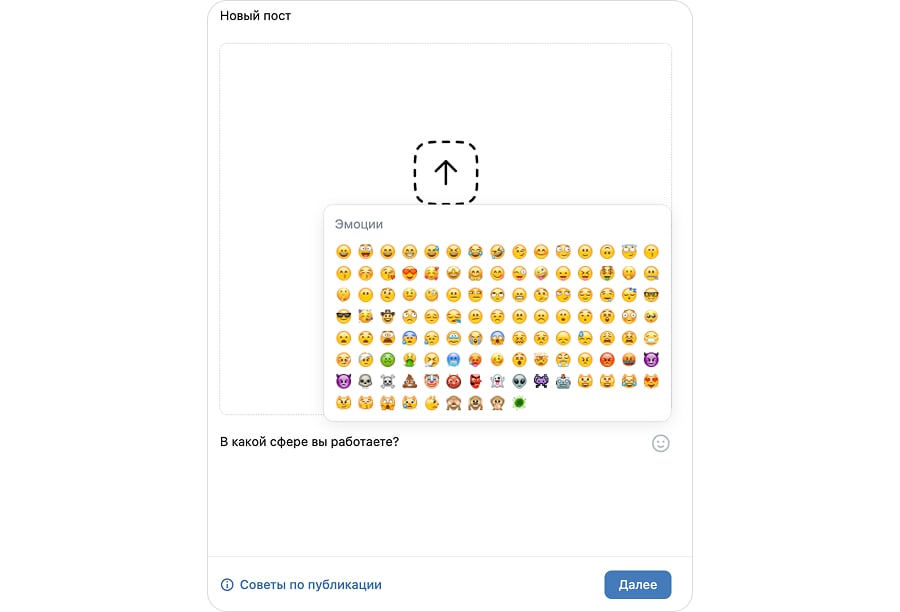Add the gray skull emoji
The height and width of the screenshot is (612, 900).
[366, 381]
